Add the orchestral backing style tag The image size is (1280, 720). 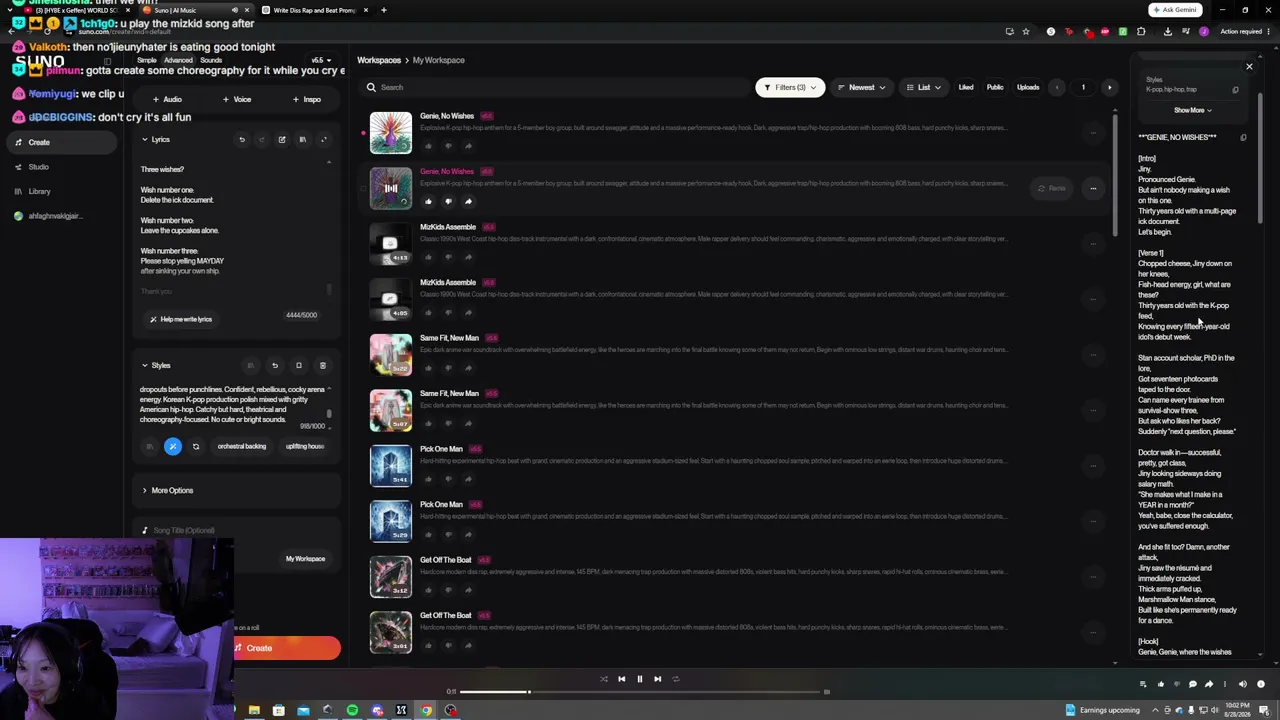pos(242,446)
